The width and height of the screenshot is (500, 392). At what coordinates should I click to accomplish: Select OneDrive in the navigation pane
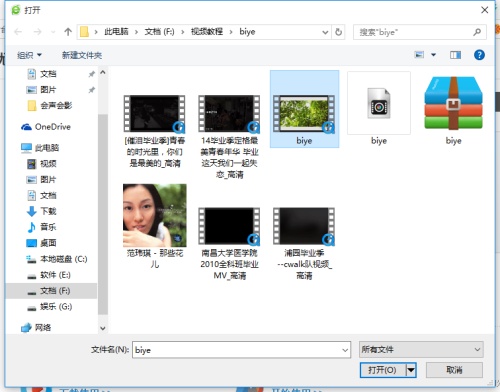tap(52, 127)
